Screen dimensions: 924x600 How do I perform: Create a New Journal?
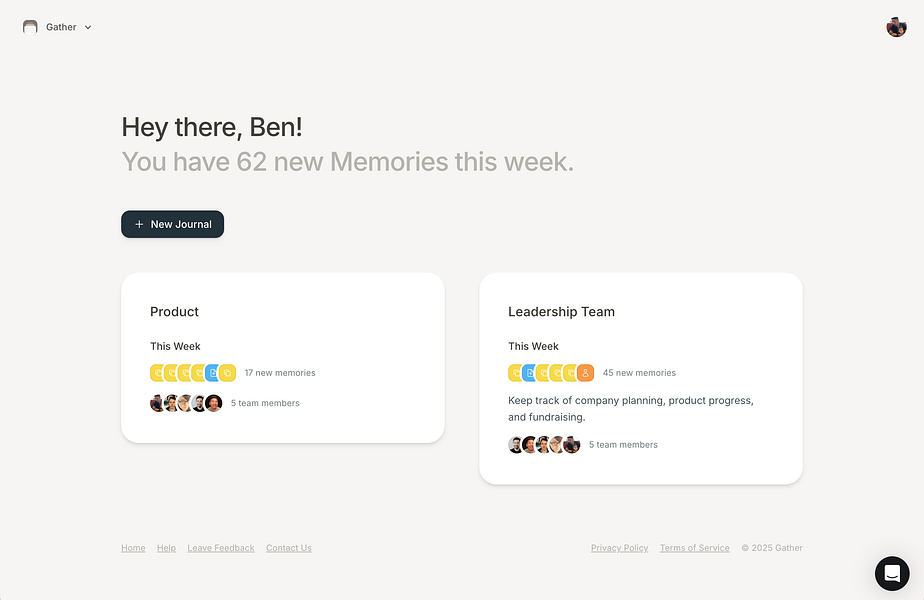[x=173, y=225]
